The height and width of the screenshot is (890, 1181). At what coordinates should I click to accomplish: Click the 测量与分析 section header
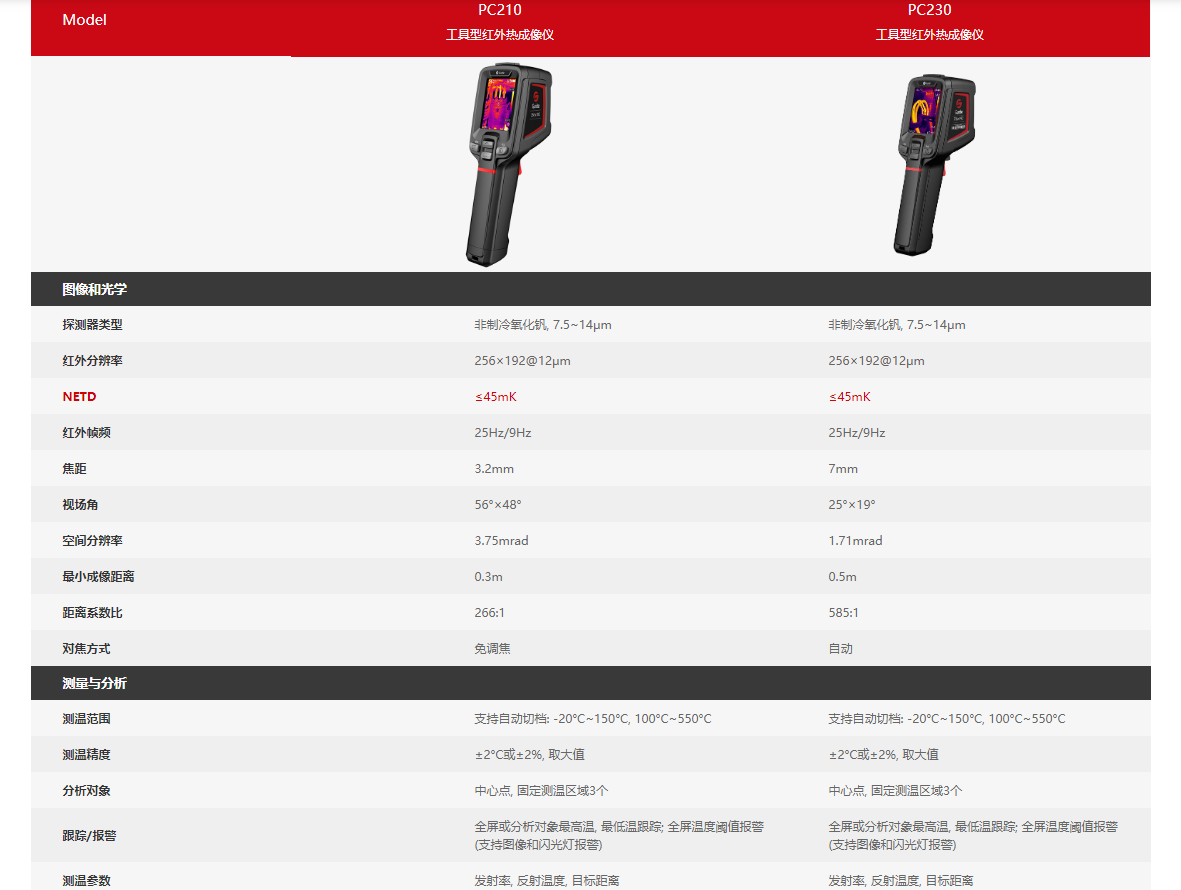click(94, 683)
